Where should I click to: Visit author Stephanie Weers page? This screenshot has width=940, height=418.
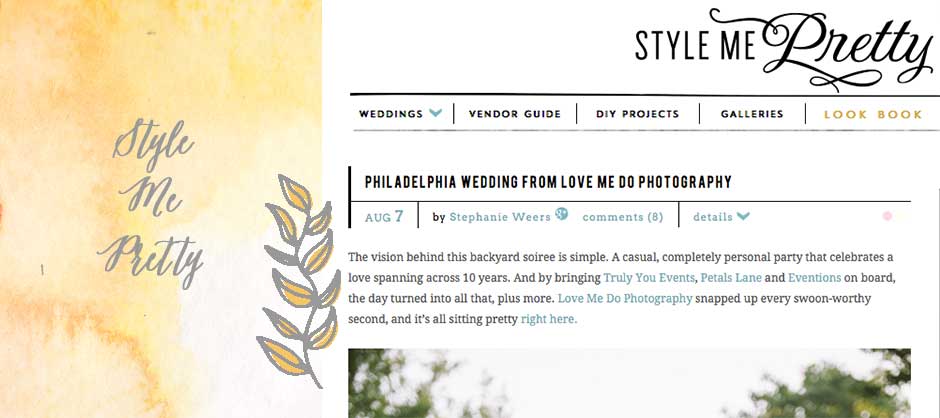click(499, 217)
